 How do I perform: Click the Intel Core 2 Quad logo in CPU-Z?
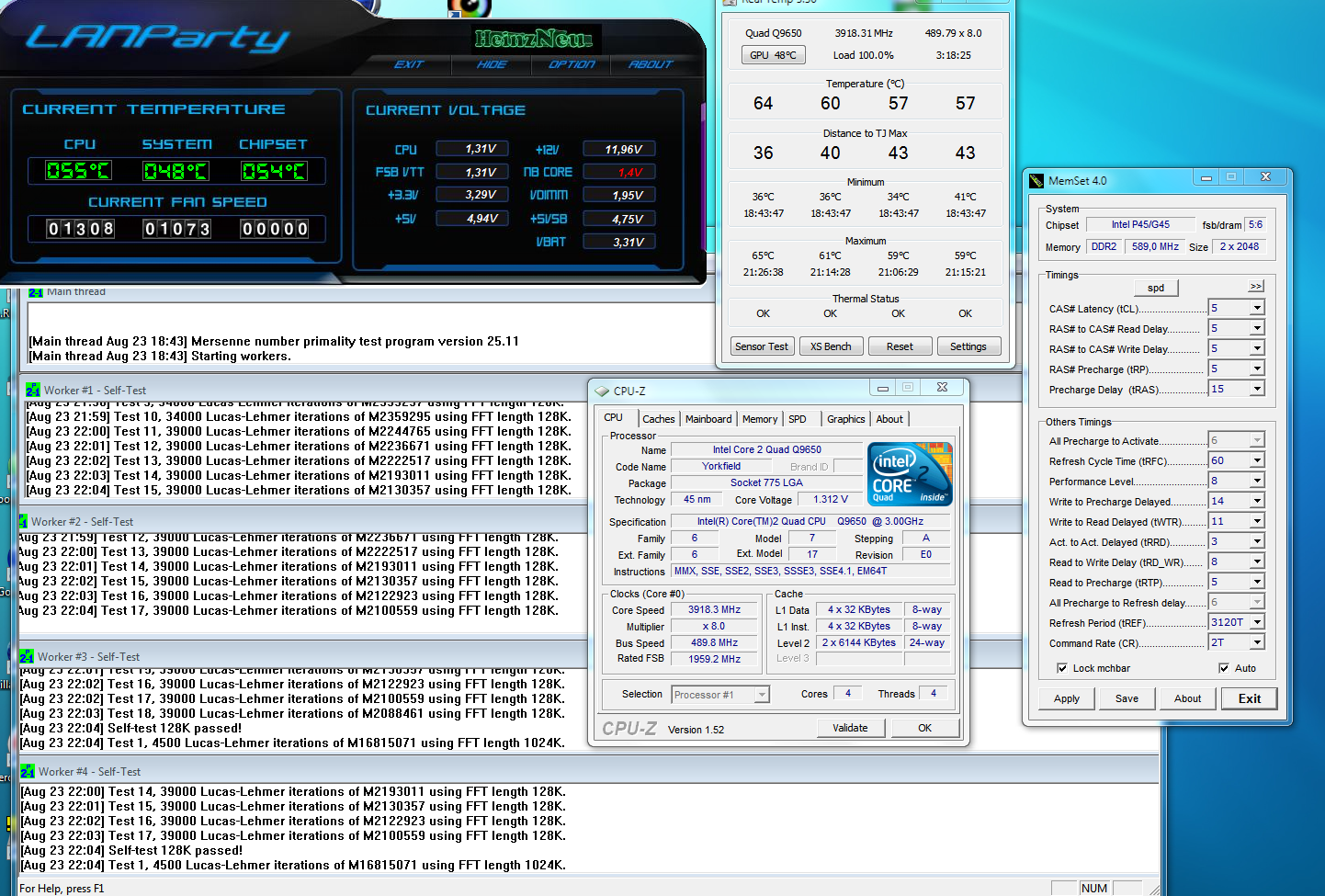910,474
